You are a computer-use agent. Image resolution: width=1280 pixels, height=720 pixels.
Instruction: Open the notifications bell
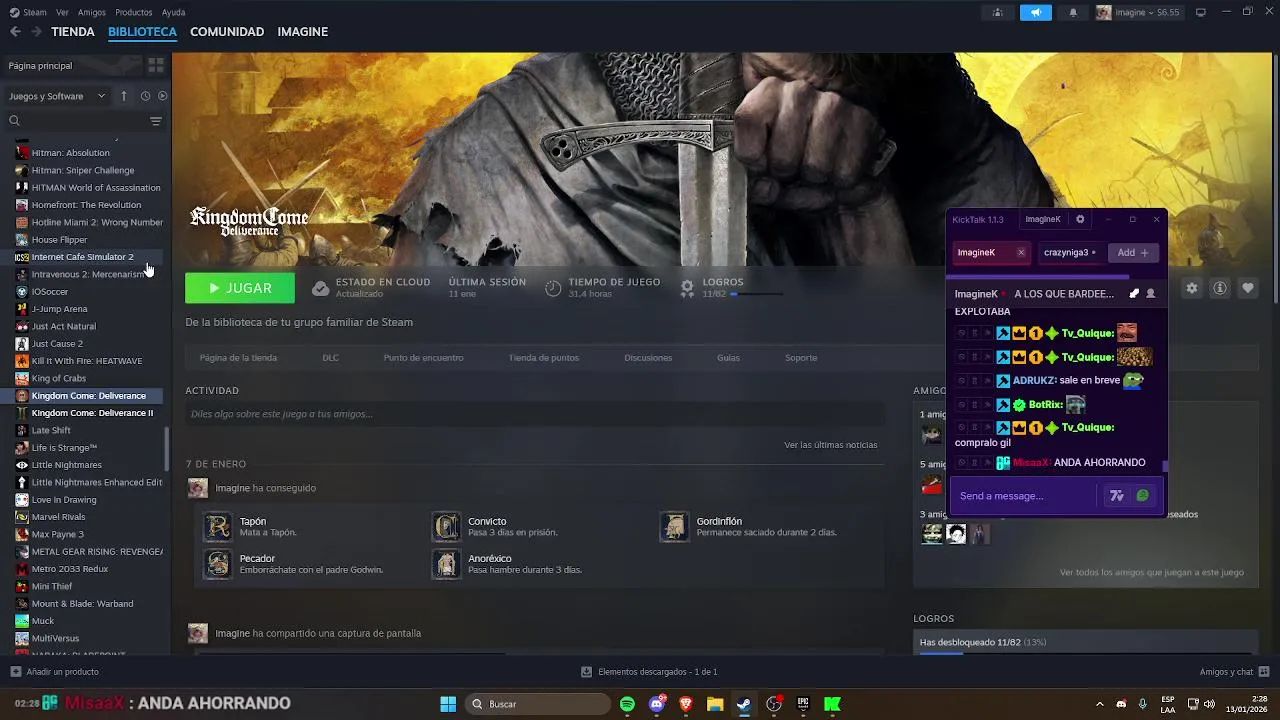(x=1073, y=13)
